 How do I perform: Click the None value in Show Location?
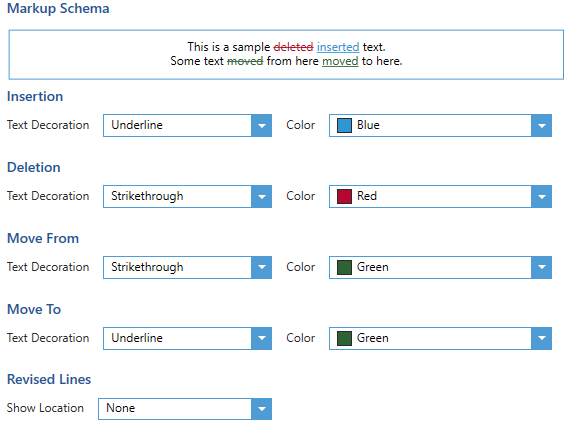pos(121,408)
